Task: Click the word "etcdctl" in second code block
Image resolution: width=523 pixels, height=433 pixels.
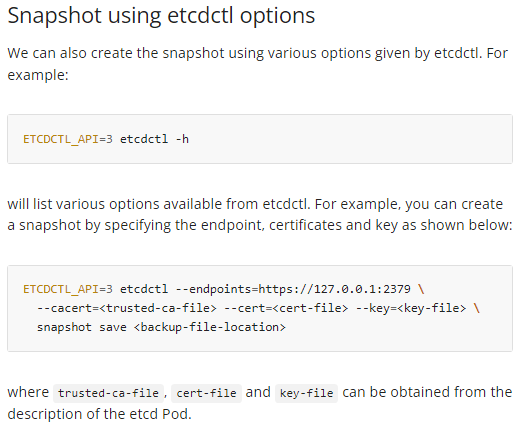Action: [x=144, y=289]
